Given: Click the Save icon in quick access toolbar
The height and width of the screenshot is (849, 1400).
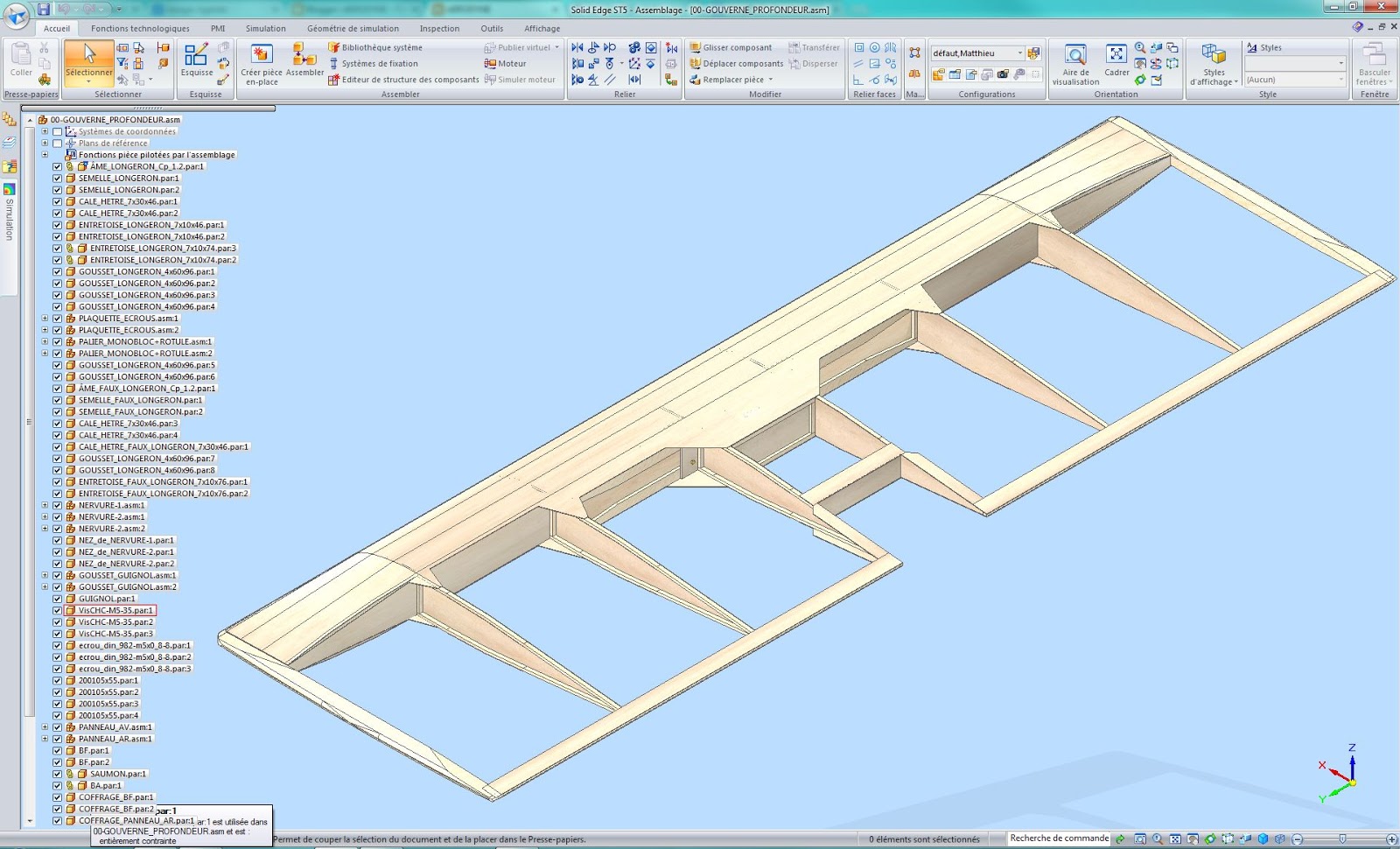Looking at the screenshot, I should (x=44, y=9).
